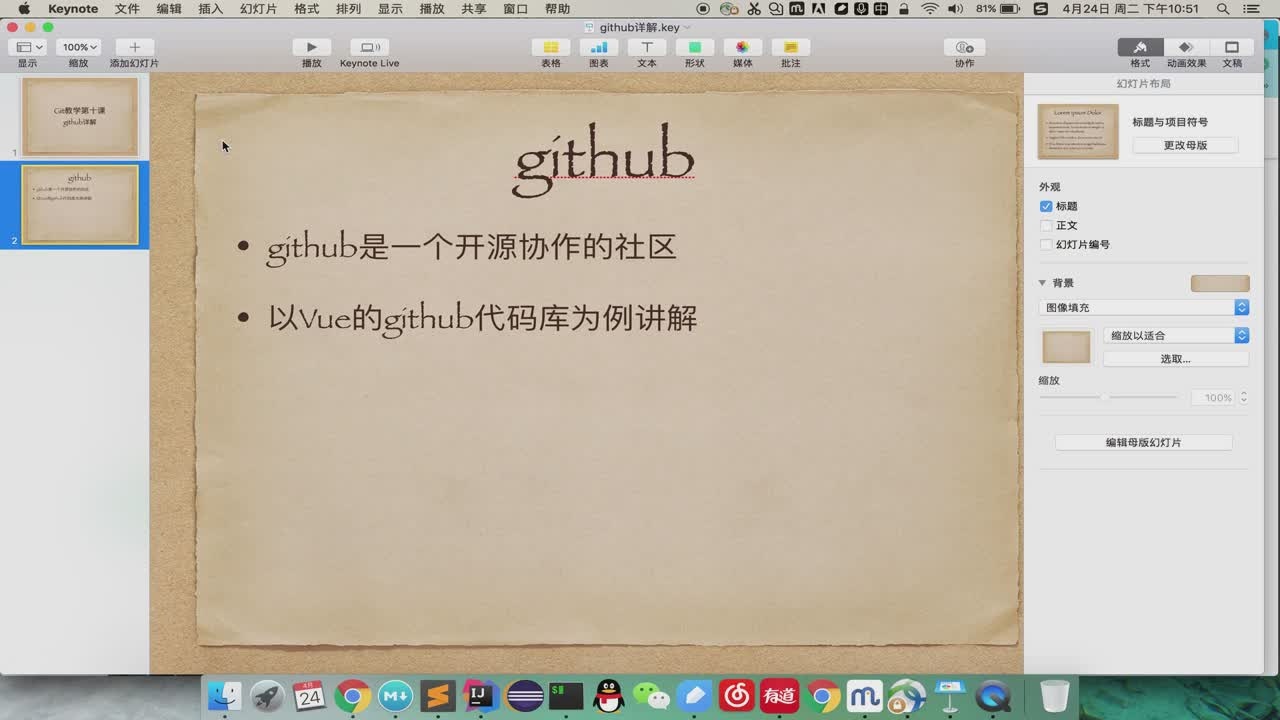Open WeChat icon in Dock
Screen dimensions: 1280x720
pyautogui.click(x=652, y=696)
